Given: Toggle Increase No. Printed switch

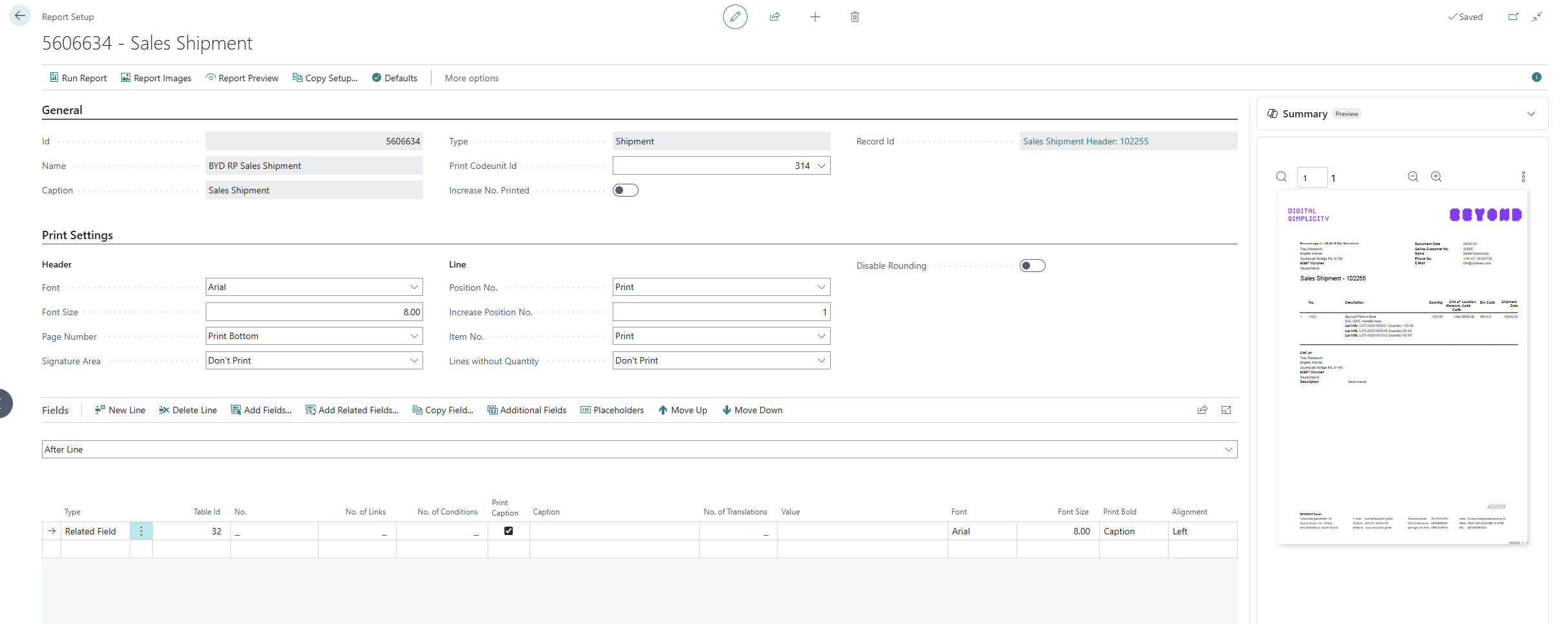Looking at the screenshot, I should (625, 190).
